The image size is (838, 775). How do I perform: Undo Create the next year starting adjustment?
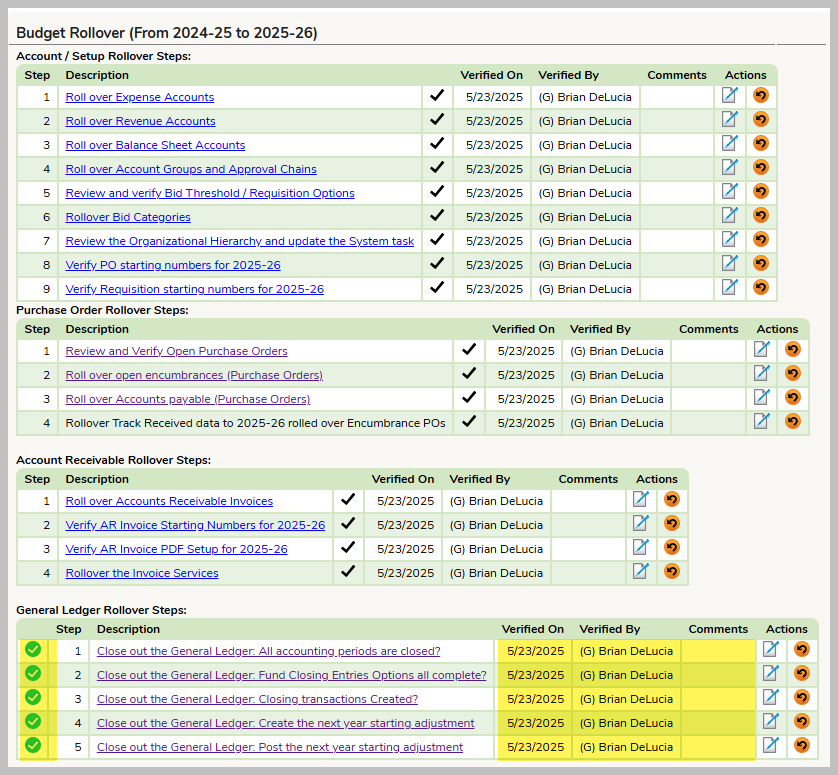[x=802, y=723]
